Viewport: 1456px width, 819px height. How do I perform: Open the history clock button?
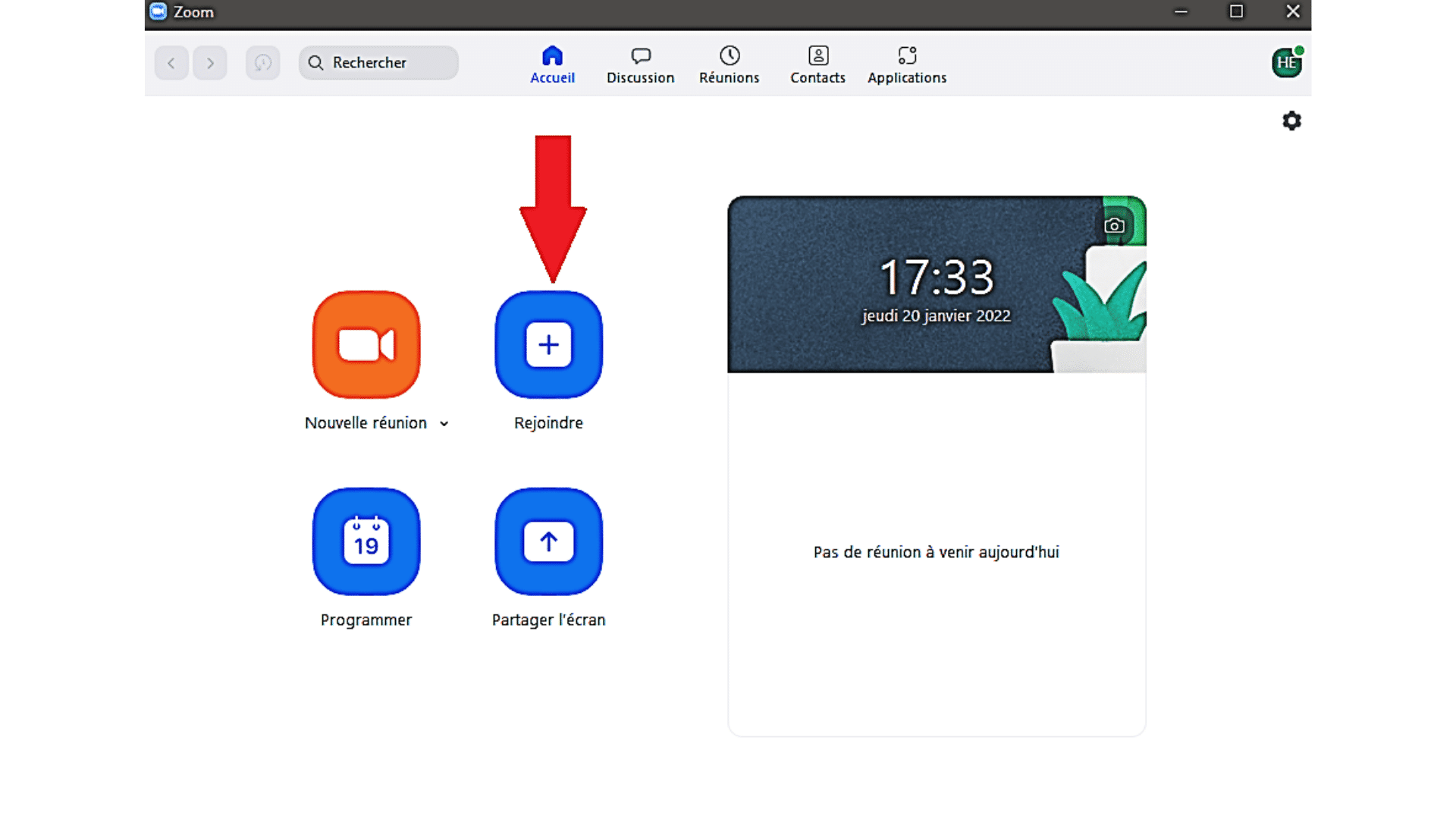(262, 63)
